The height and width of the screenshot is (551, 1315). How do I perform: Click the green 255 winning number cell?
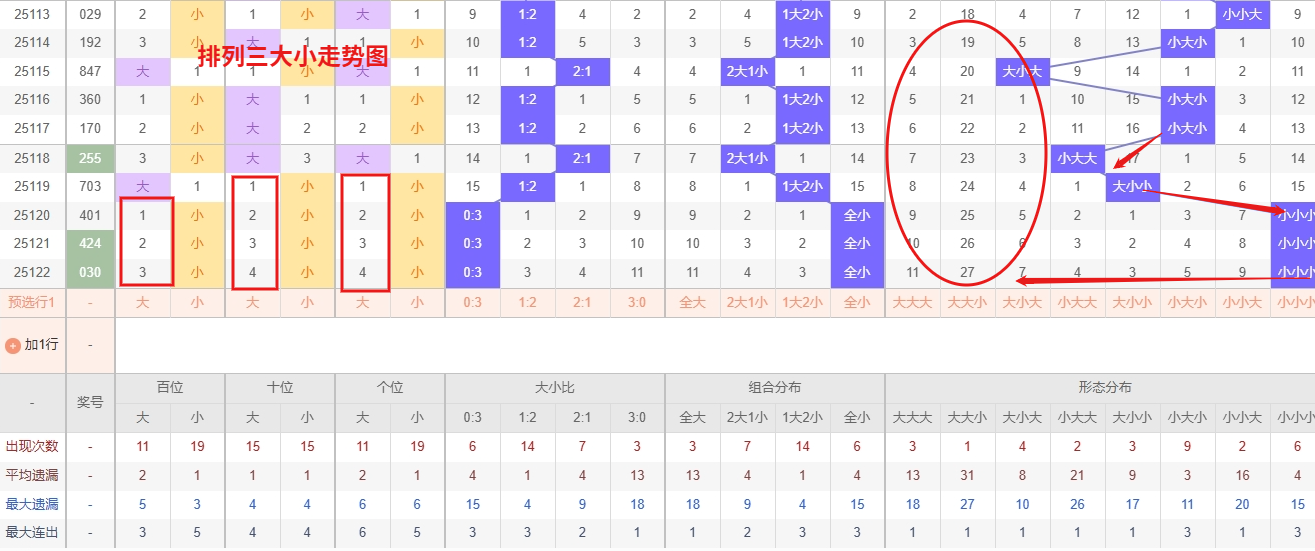(90, 158)
